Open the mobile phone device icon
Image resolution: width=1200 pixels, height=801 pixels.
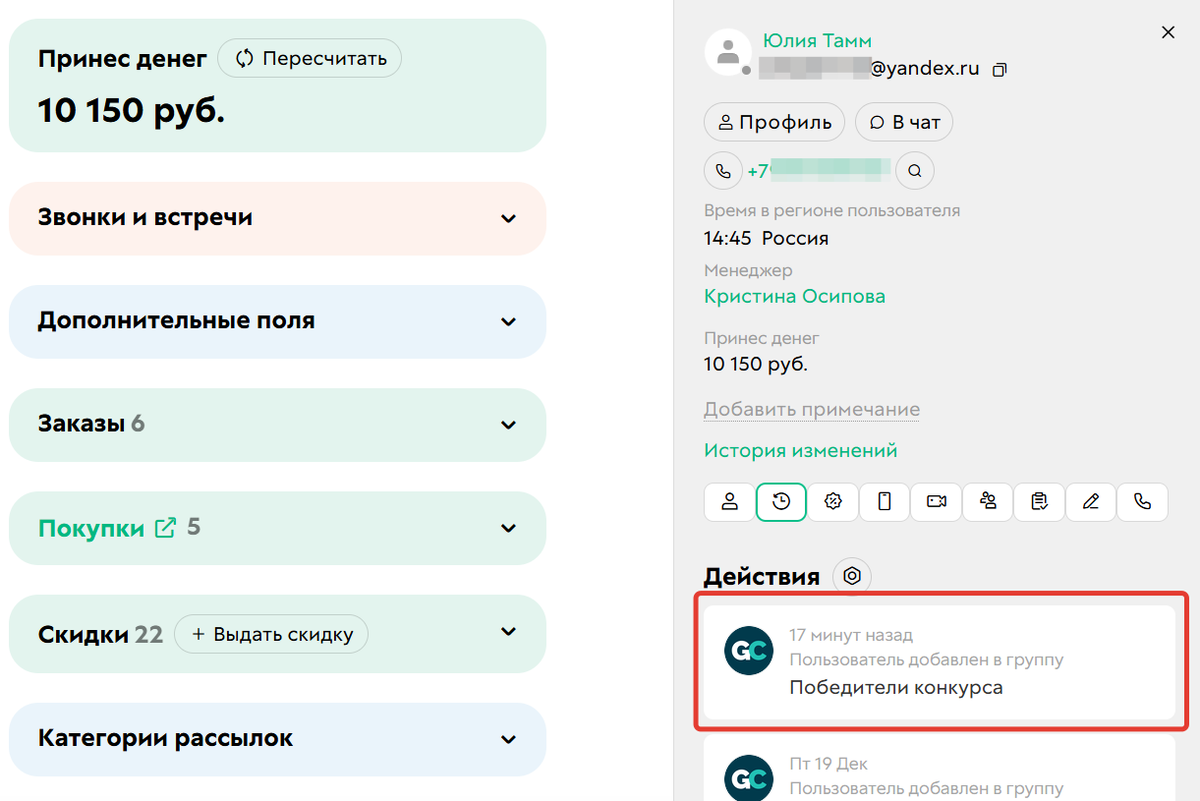pos(885,502)
